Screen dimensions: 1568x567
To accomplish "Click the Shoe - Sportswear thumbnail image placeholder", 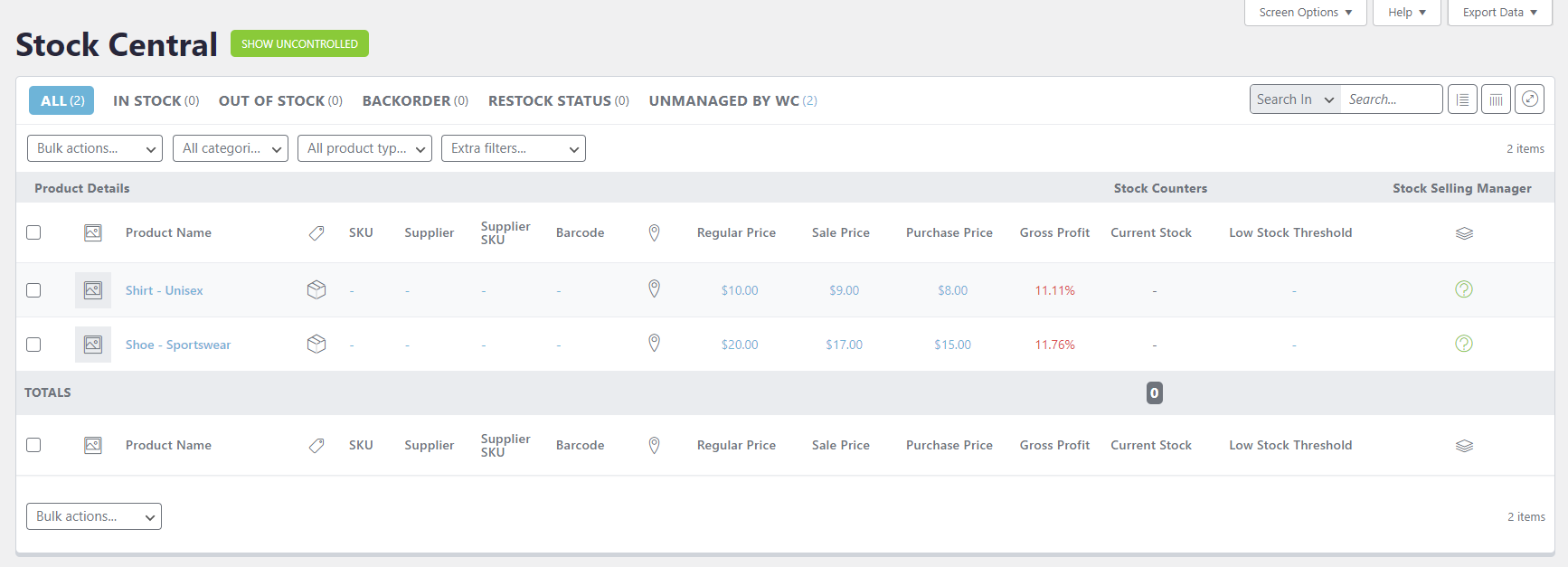I will click(x=93, y=345).
